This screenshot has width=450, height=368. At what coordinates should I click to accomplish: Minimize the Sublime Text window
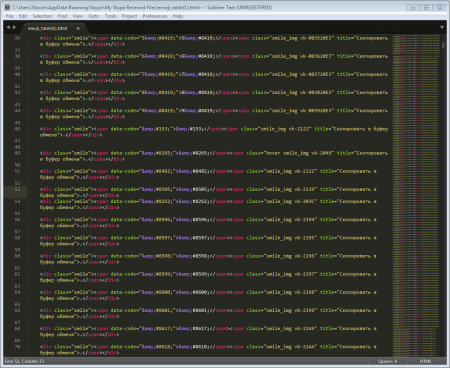coord(413,7)
